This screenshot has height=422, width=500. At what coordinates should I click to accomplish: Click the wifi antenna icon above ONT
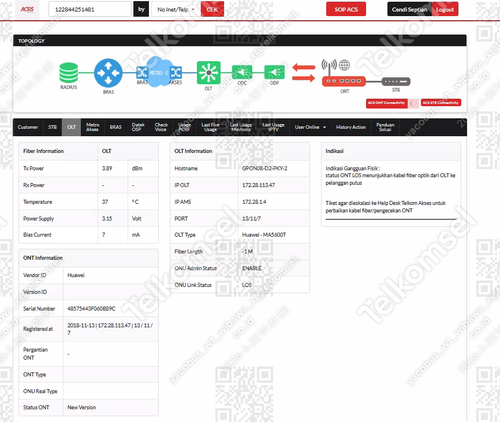pos(329,67)
